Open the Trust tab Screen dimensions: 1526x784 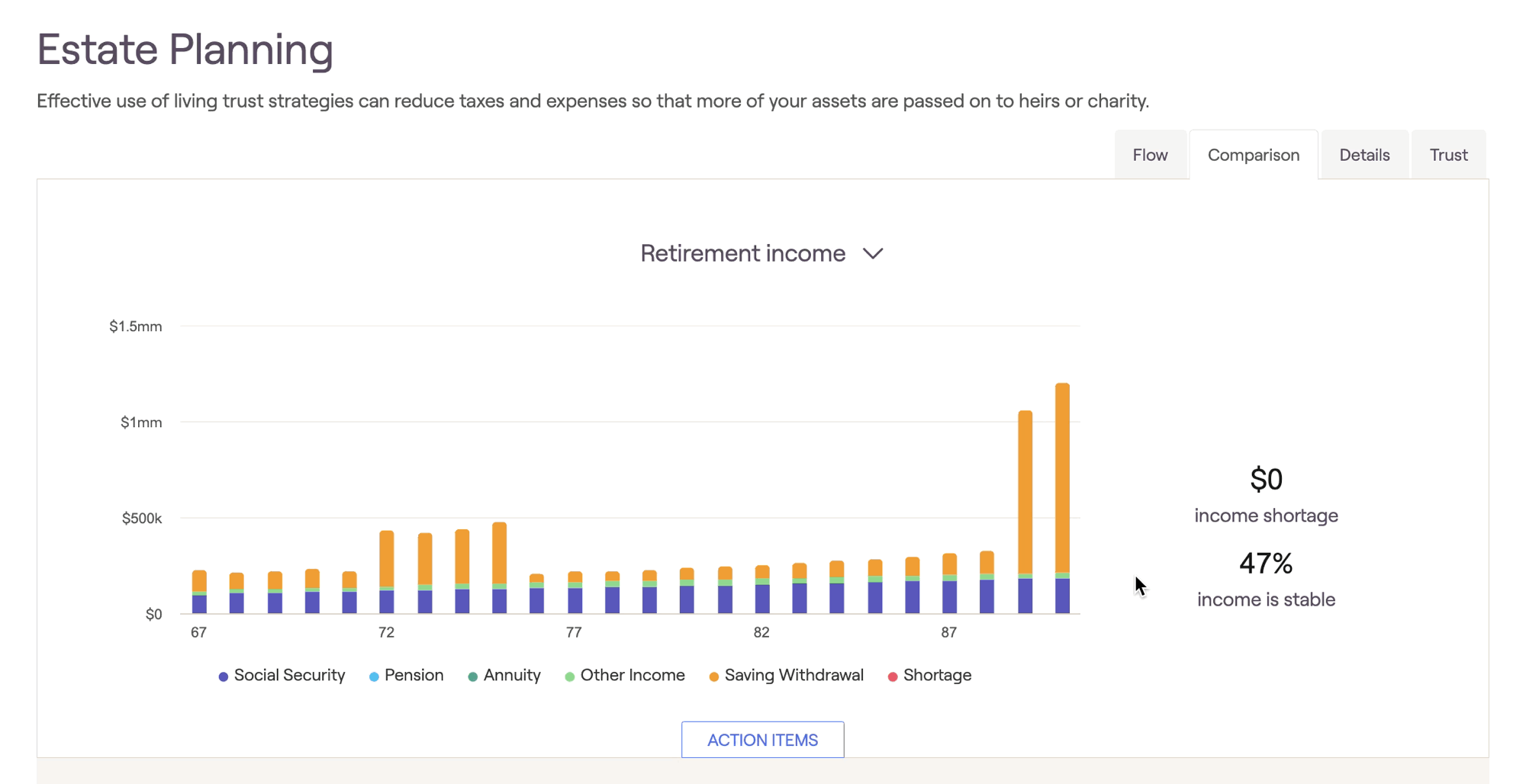click(x=1448, y=155)
